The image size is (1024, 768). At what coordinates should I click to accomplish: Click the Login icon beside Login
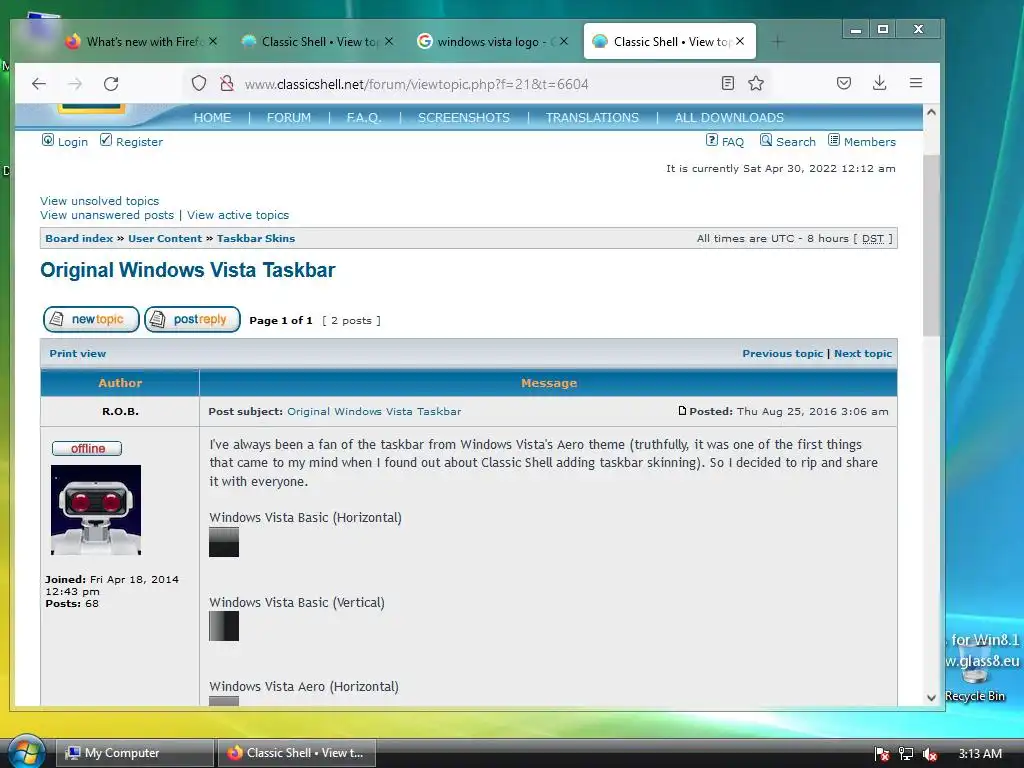(48, 140)
